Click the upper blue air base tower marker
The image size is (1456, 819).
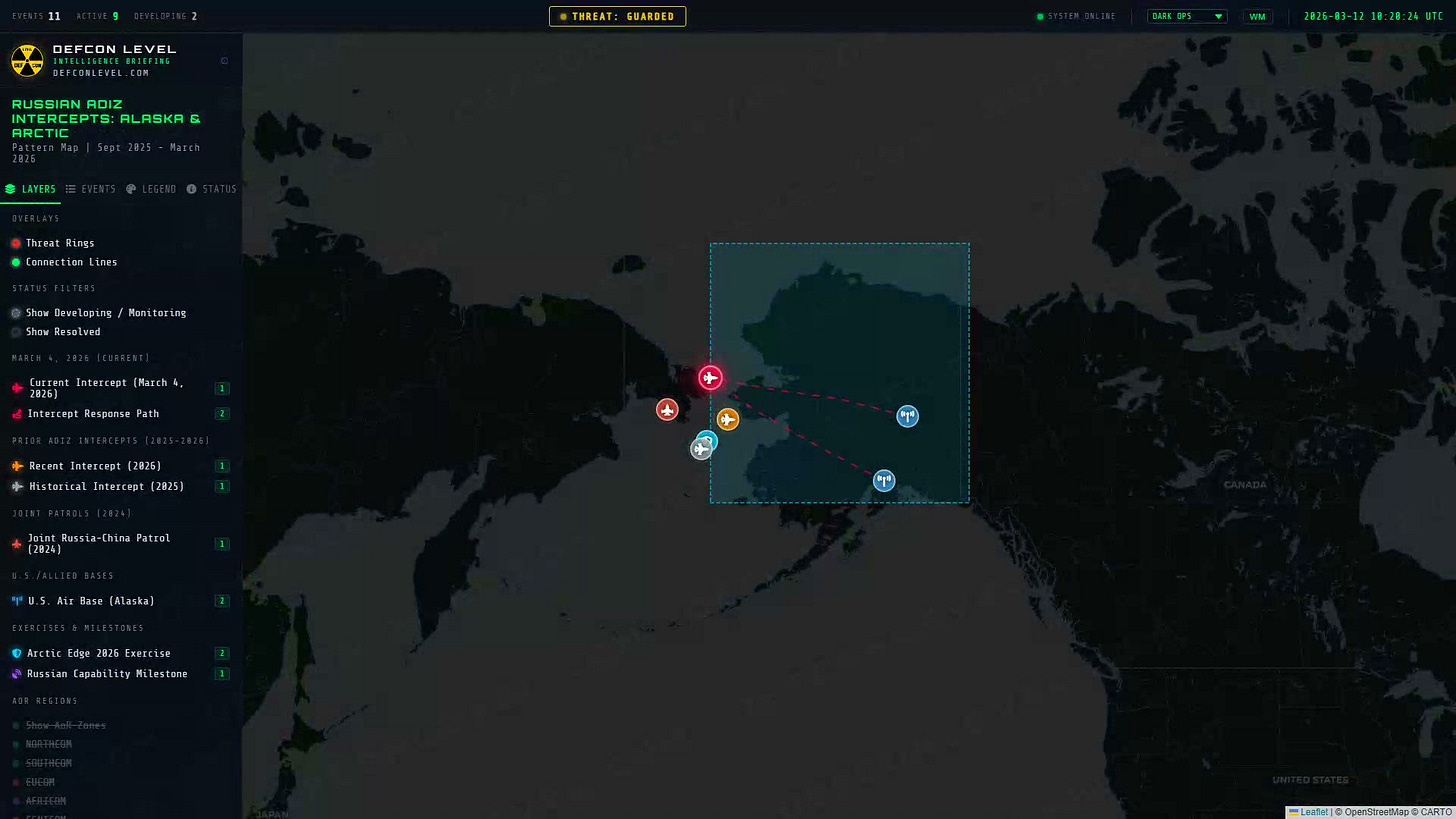907,416
